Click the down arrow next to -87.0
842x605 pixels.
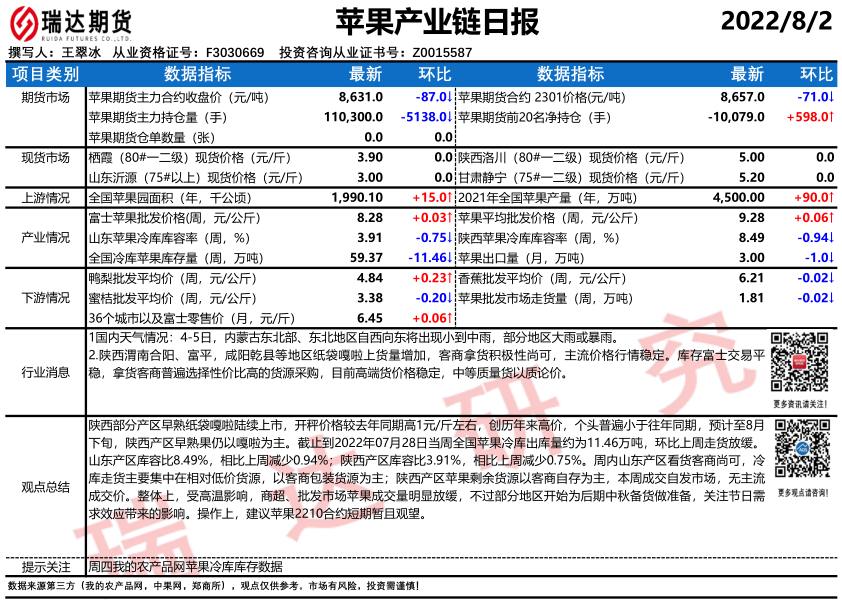(x=451, y=97)
